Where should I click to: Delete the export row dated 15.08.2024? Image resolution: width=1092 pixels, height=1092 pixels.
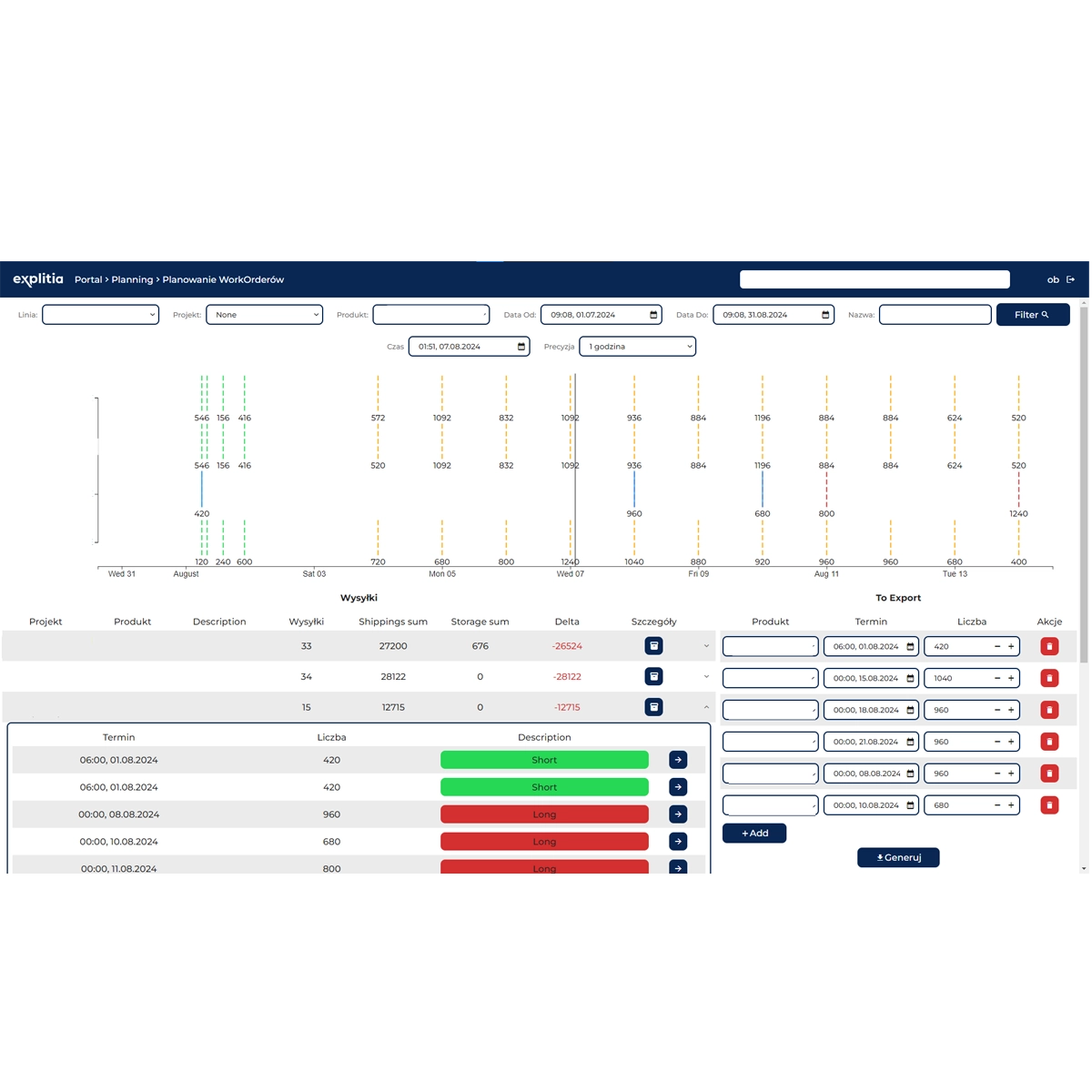(x=1049, y=678)
